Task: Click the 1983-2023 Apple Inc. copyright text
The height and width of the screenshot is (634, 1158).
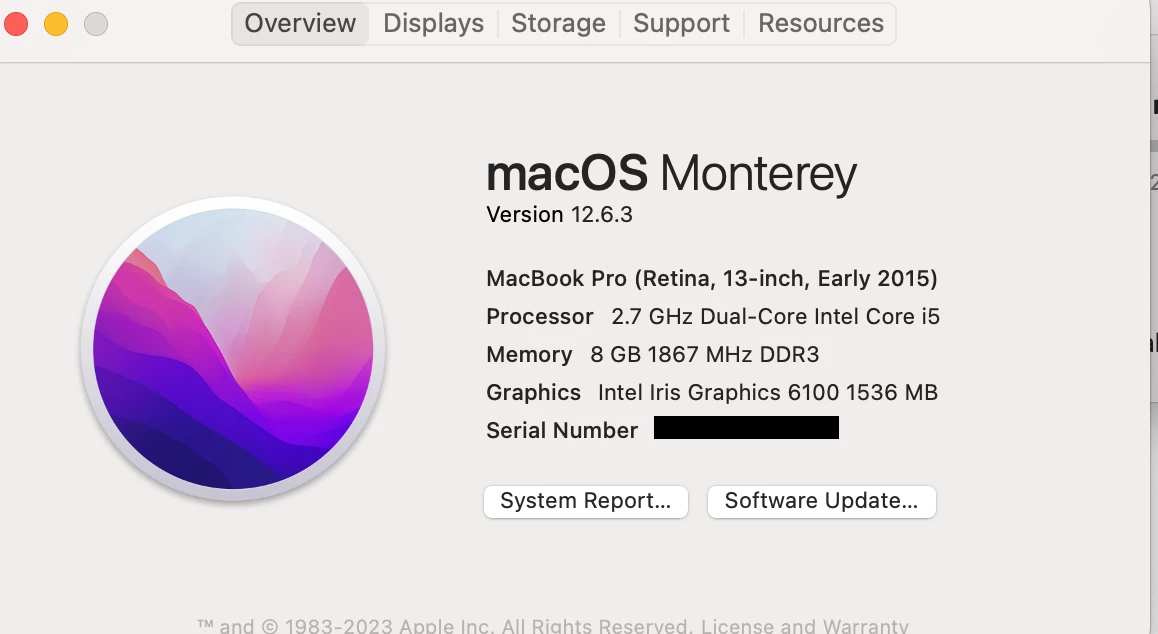Action: (x=445, y=626)
